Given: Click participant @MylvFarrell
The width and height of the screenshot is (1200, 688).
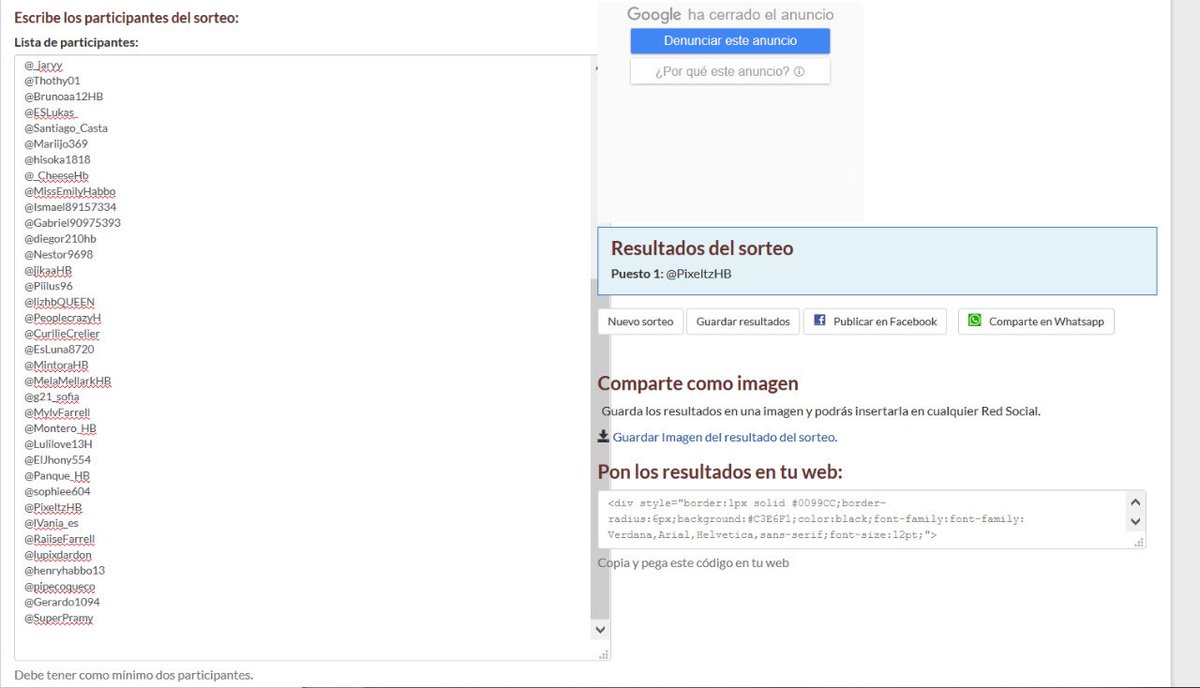Looking at the screenshot, I should click(58, 413).
